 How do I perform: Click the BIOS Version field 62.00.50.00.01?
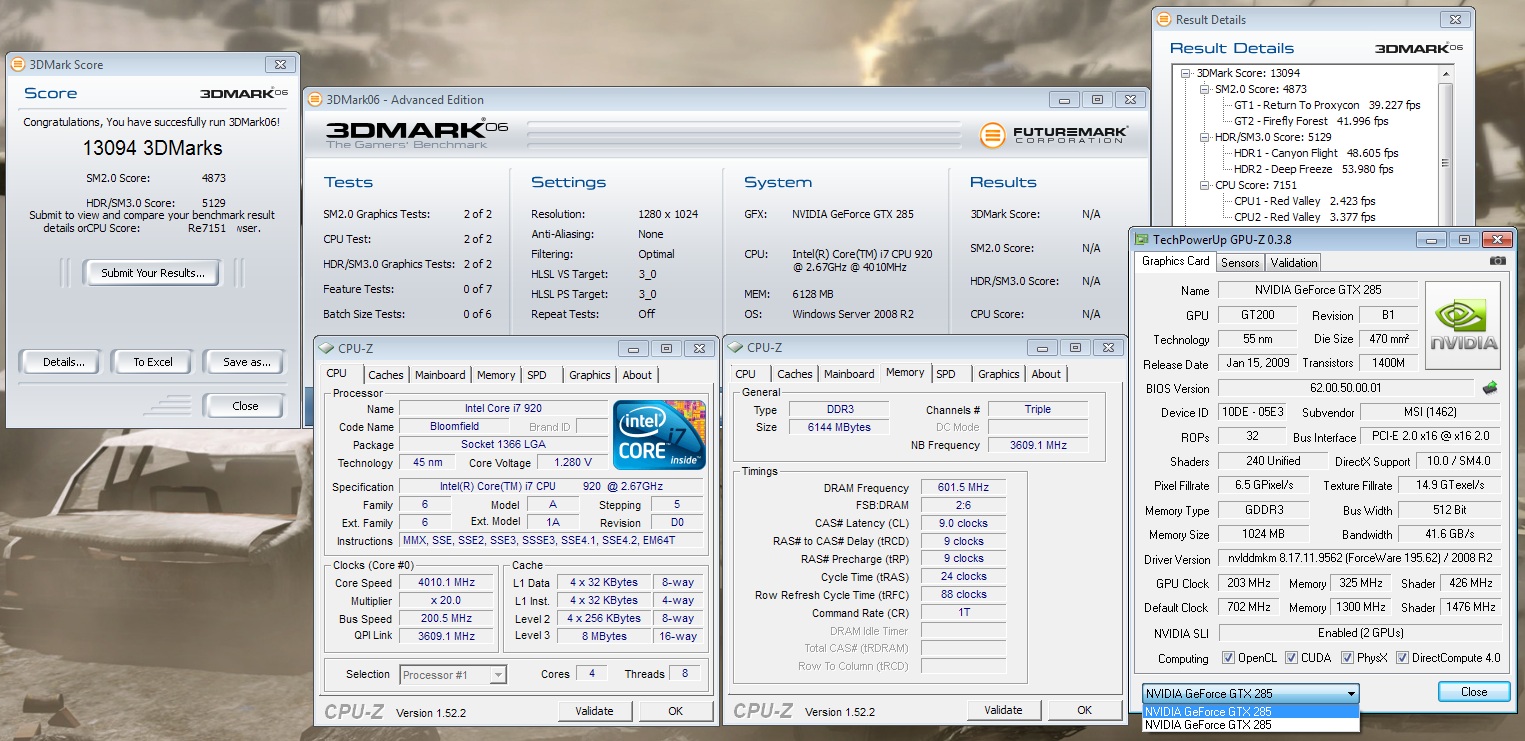point(1346,388)
